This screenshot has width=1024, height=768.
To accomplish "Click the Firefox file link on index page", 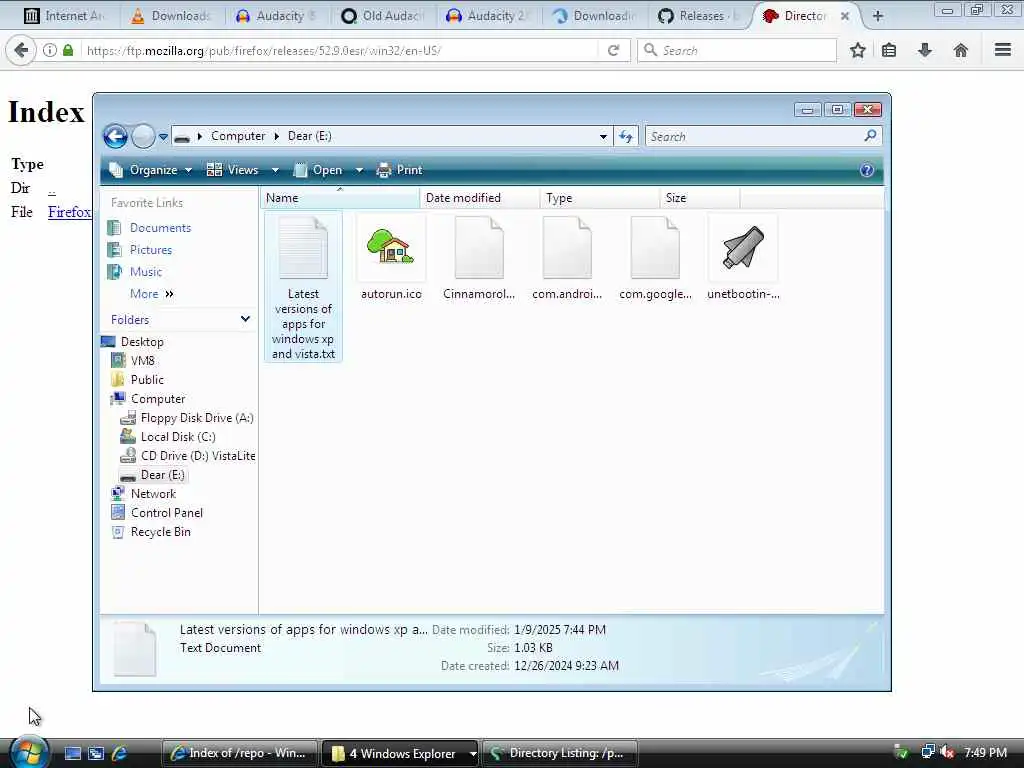I will (69, 212).
